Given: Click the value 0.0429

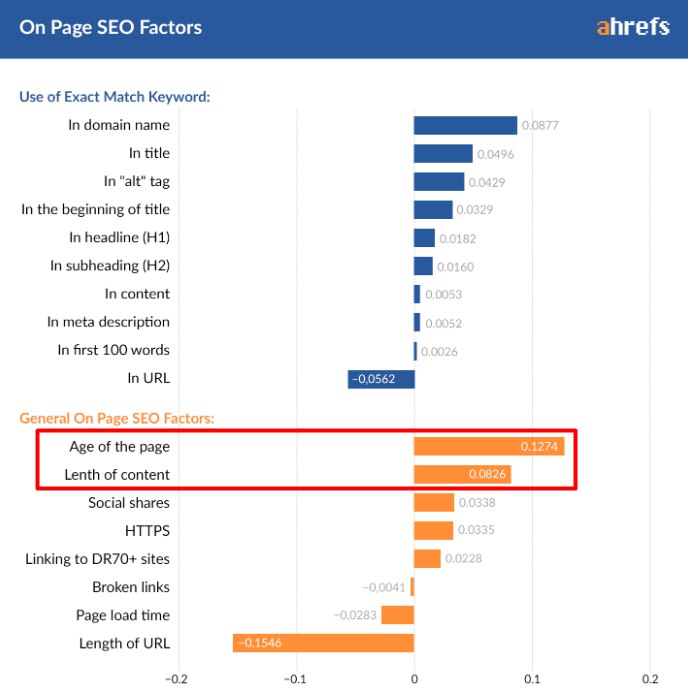Looking at the screenshot, I should click(x=487, y=182).
